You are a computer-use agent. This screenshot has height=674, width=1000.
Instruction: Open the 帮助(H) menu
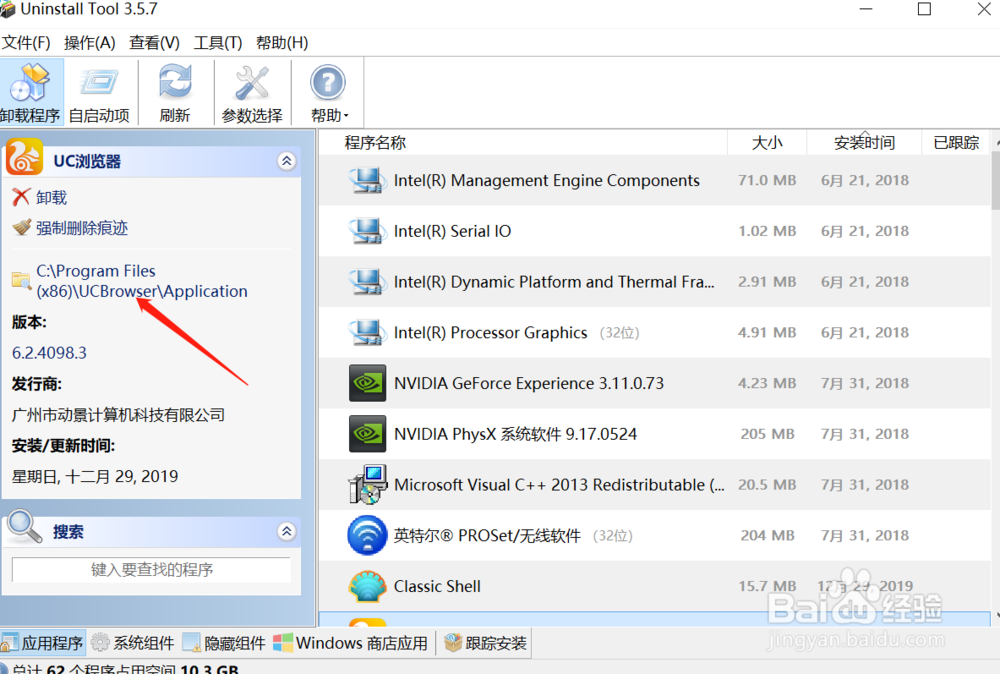(282, 43)
